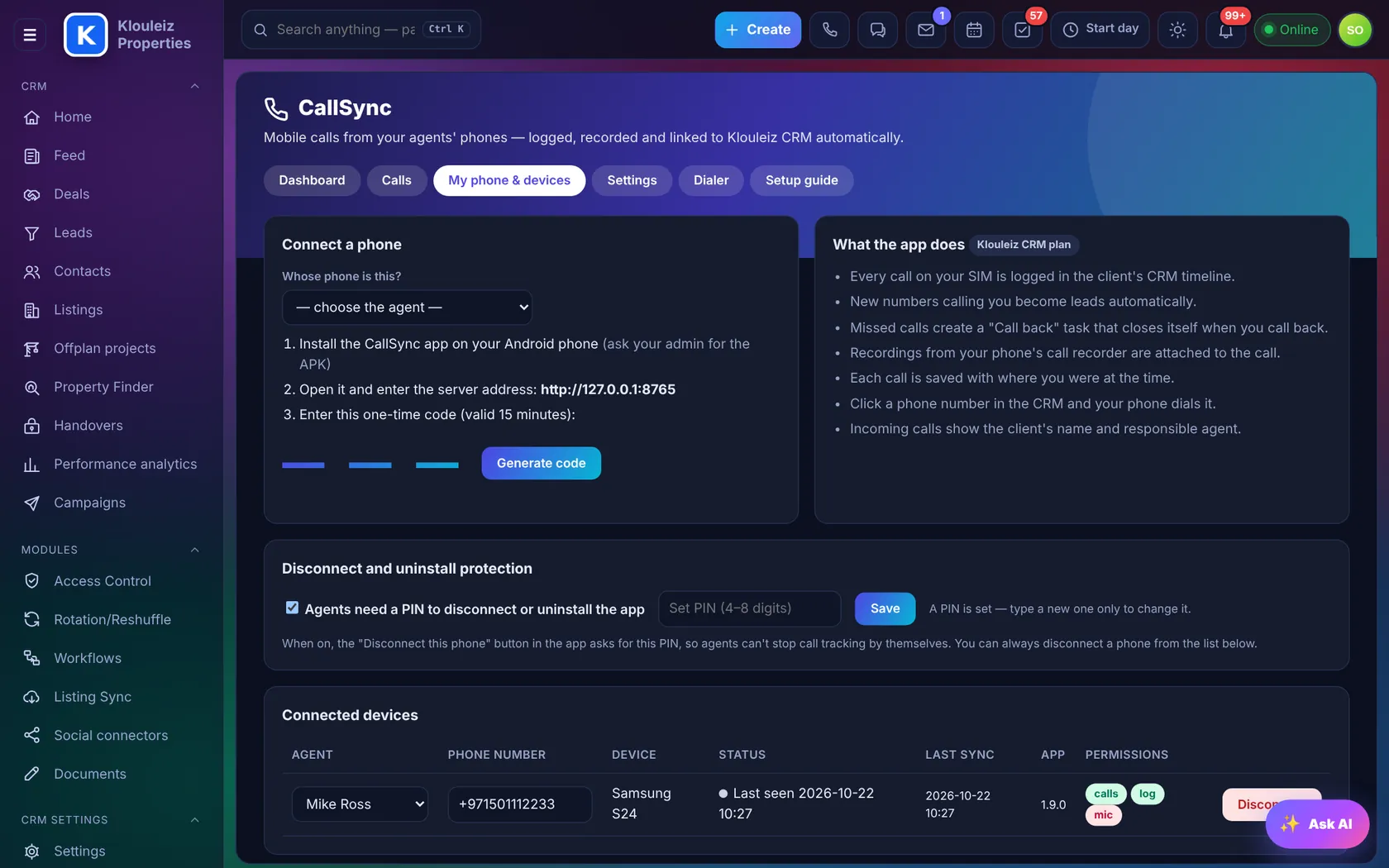Toggle the Online status pill
This screenshot has height=868, width=1389.
[1291, 30]
